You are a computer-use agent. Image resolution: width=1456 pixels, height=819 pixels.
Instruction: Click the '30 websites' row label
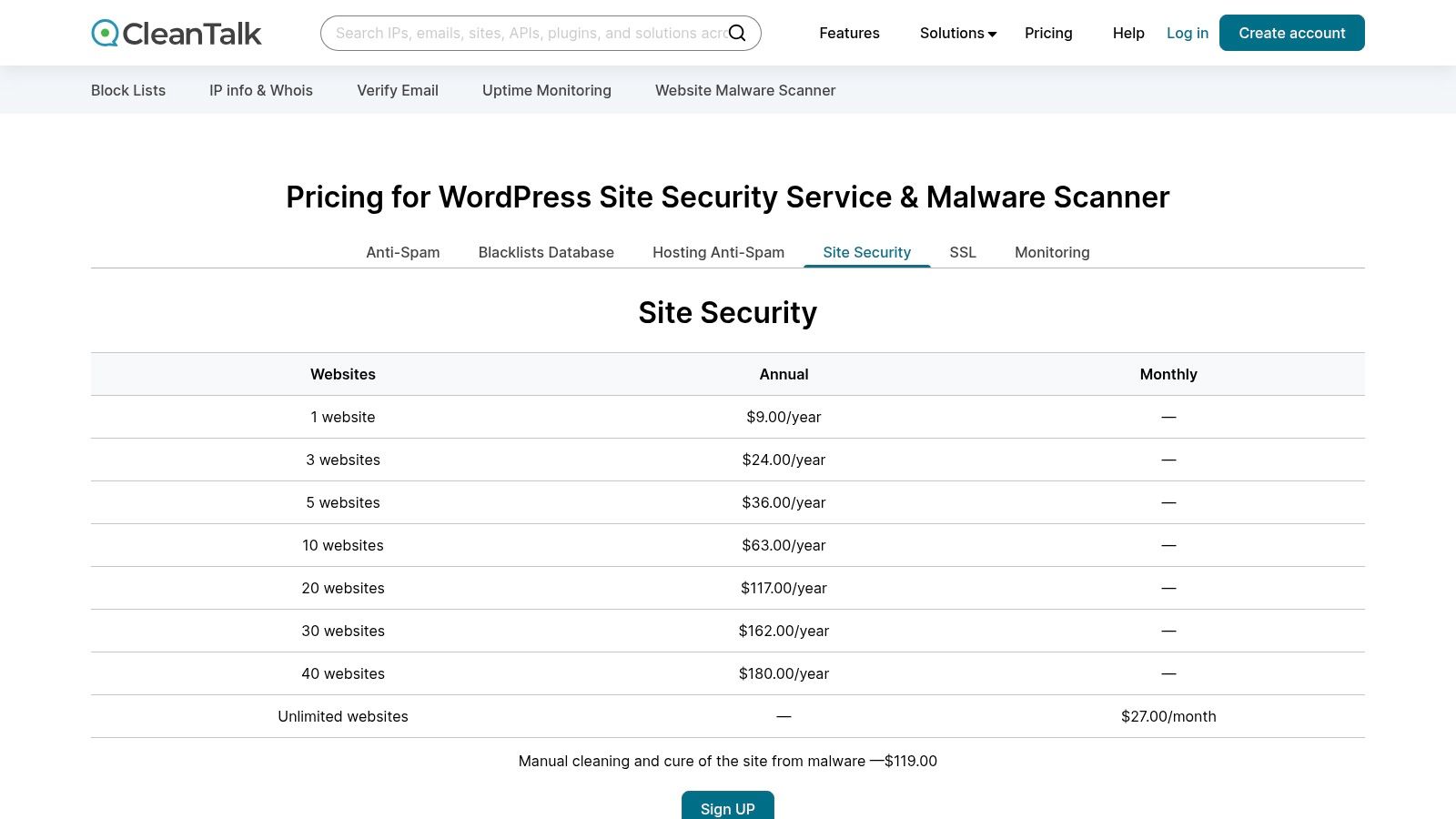click(x=343, y=631)
